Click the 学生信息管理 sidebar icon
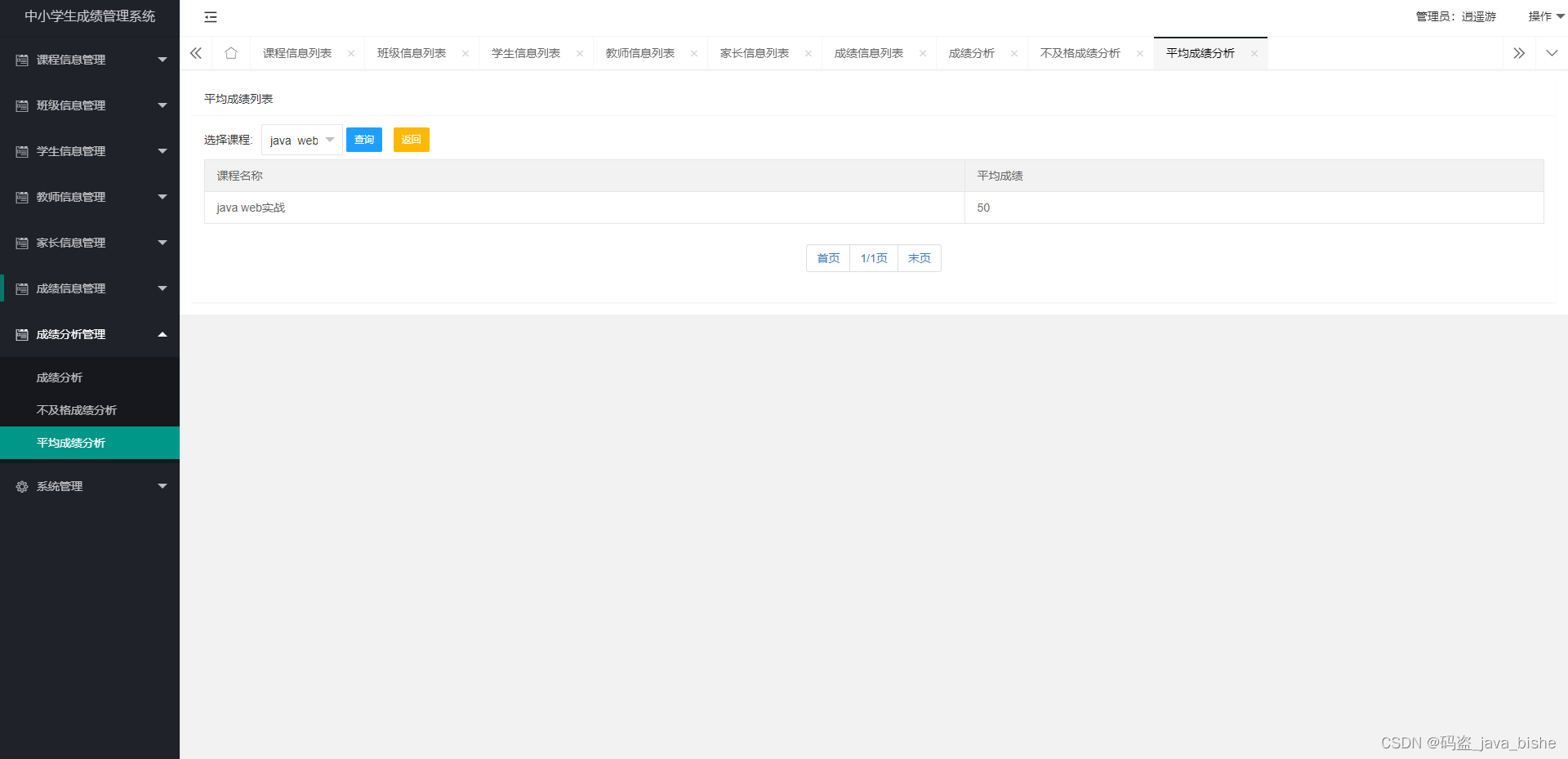 (x=22, y=151)
